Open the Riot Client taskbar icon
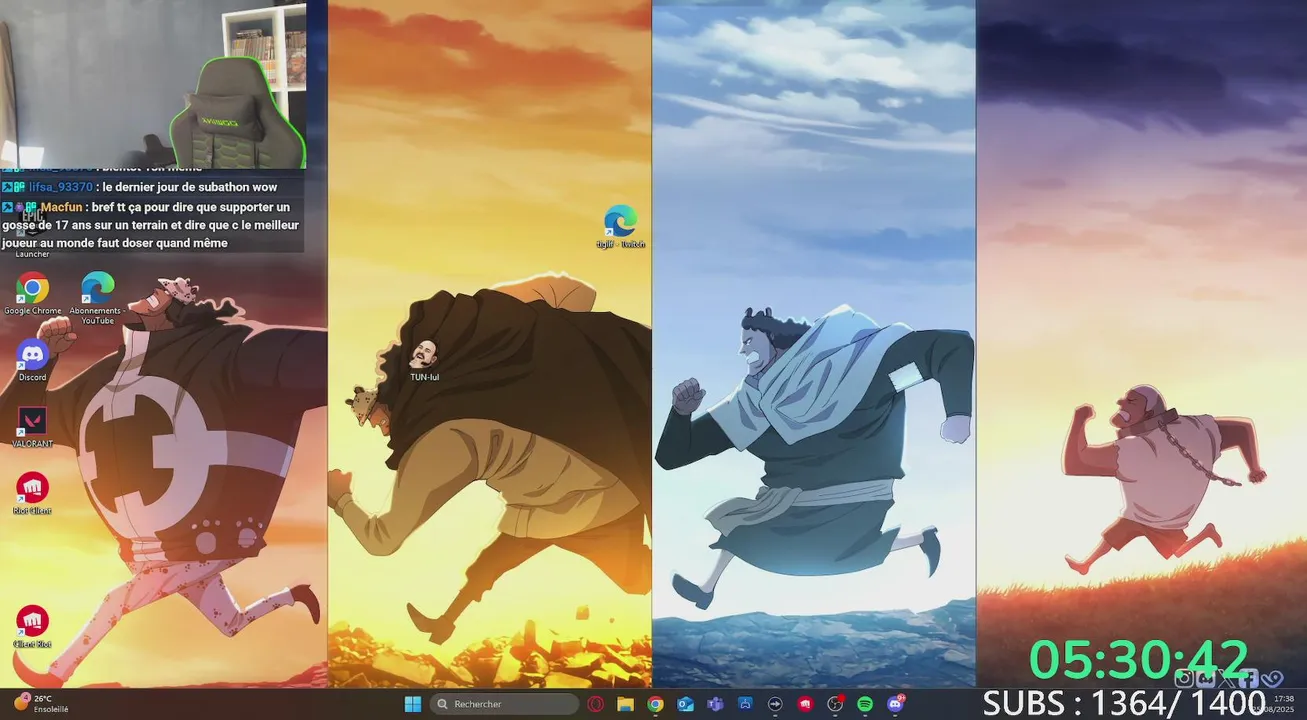 coord(805,704)
